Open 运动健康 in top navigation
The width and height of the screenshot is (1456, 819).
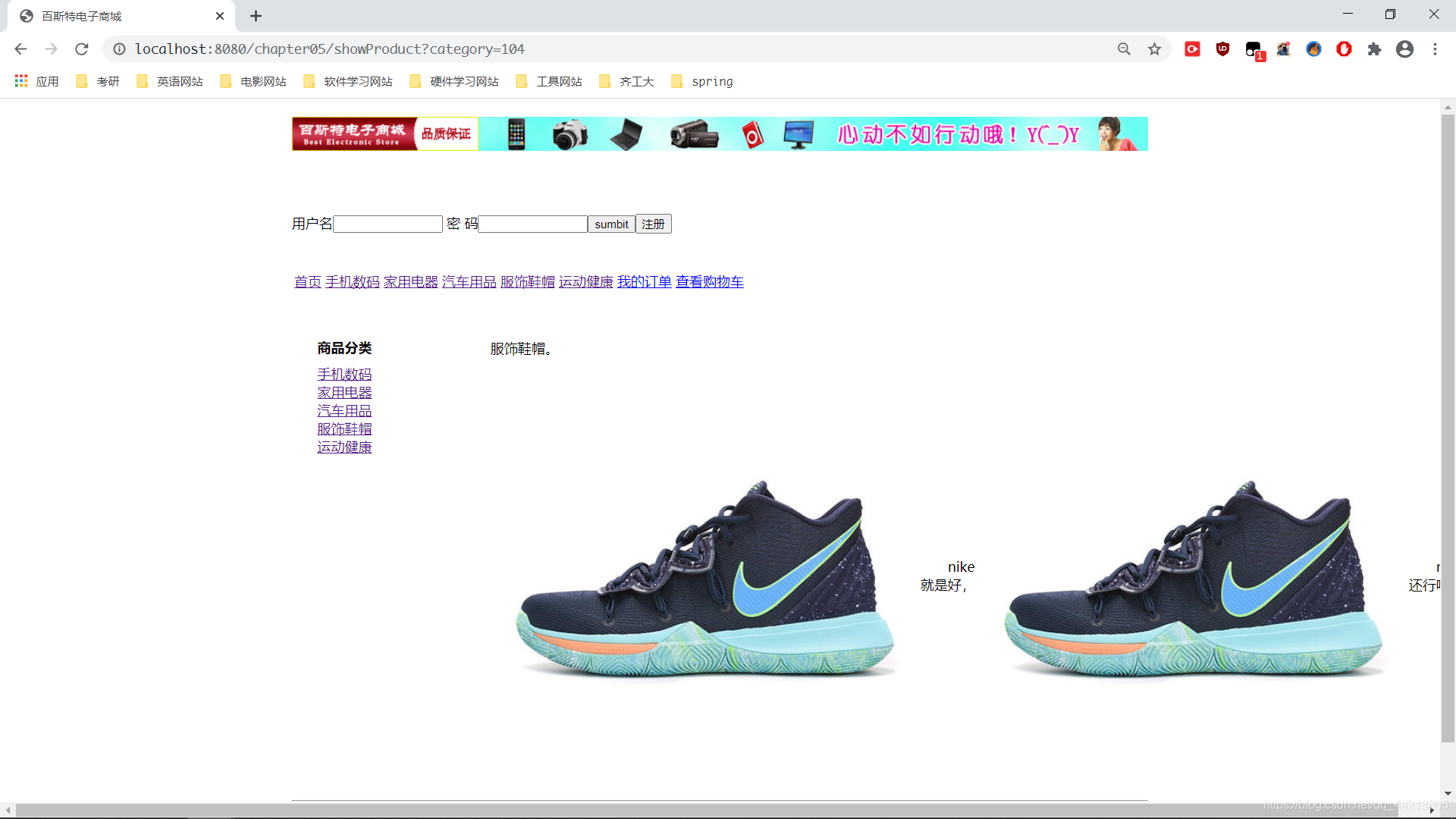[x=586, y=282]
